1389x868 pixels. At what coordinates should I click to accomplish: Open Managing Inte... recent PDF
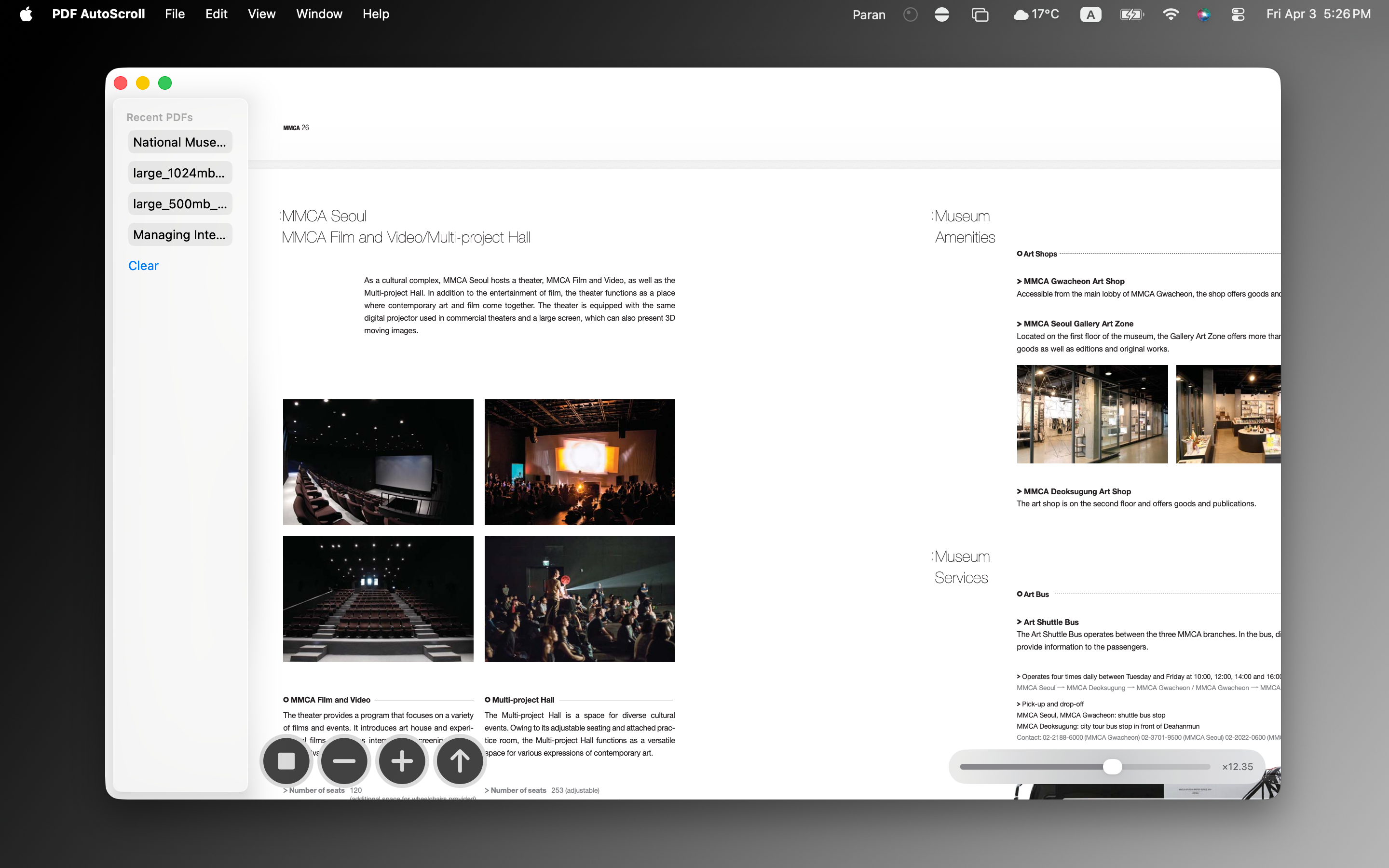(x=179, y=235)
